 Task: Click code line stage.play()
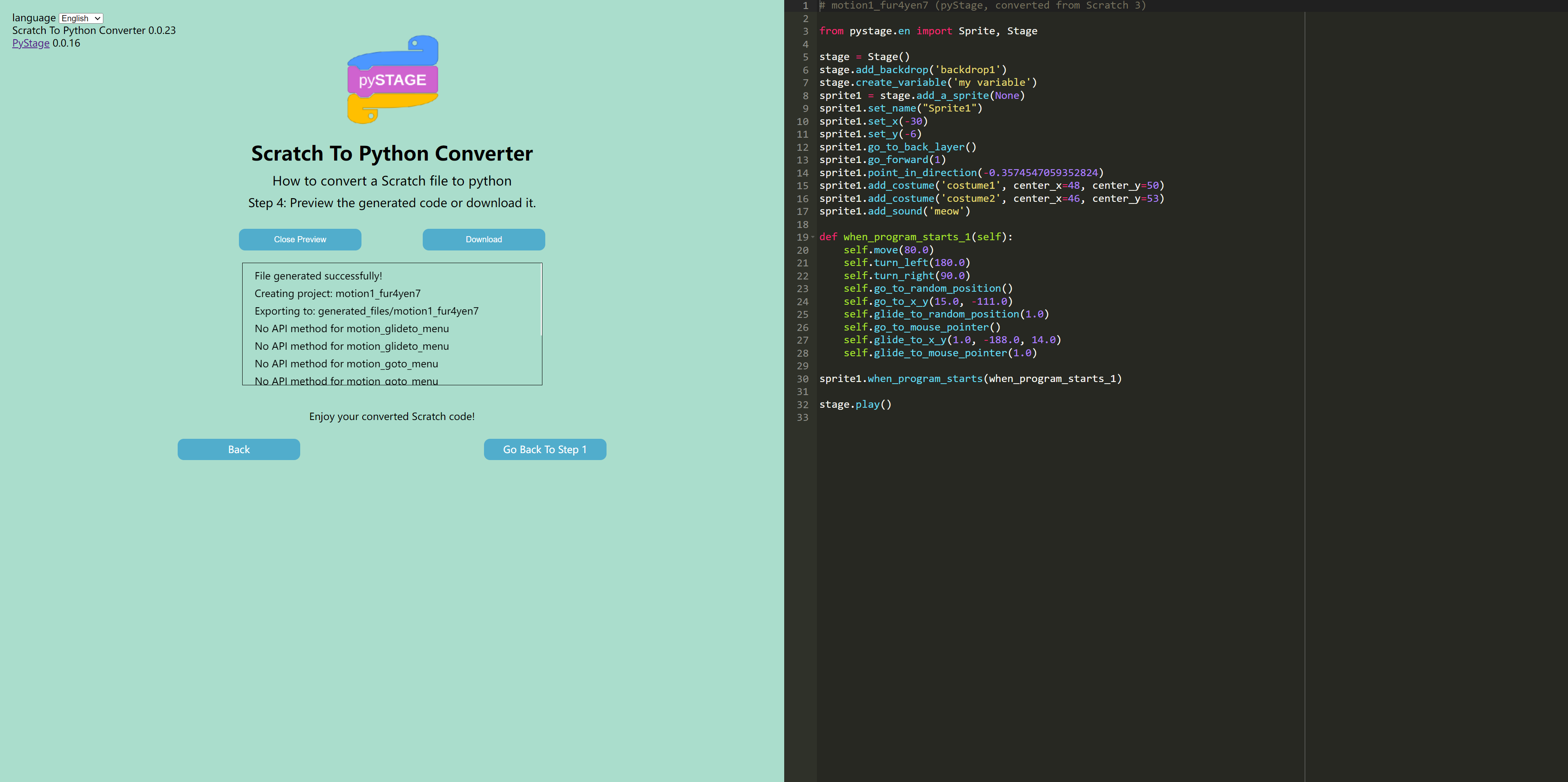855,404
